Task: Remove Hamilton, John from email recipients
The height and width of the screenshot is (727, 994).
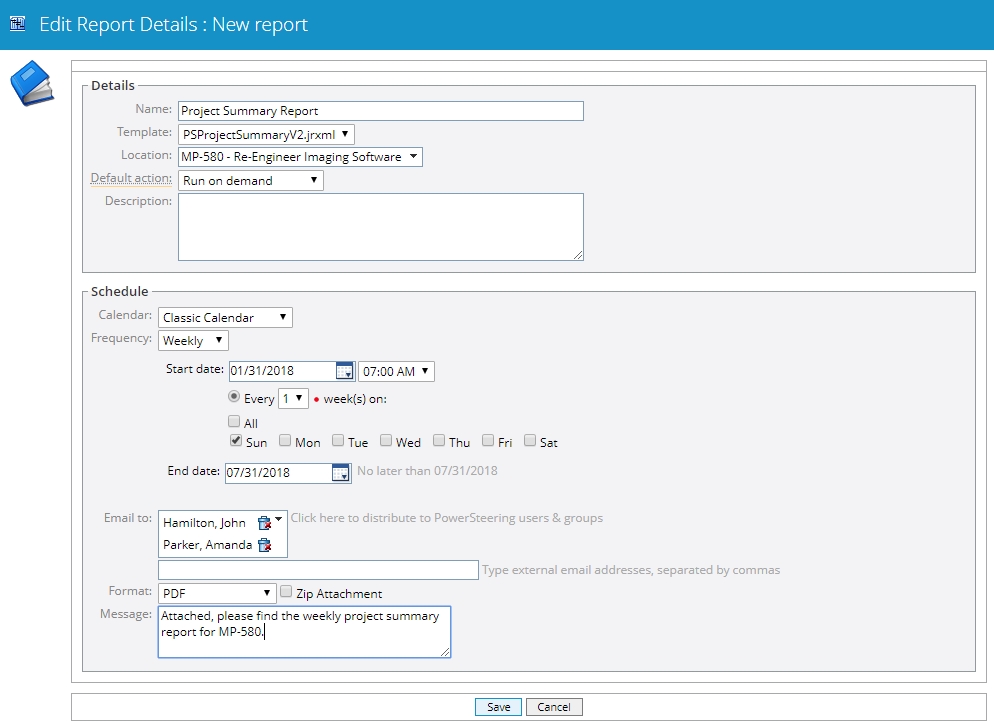Action: (x=264, y=523)
